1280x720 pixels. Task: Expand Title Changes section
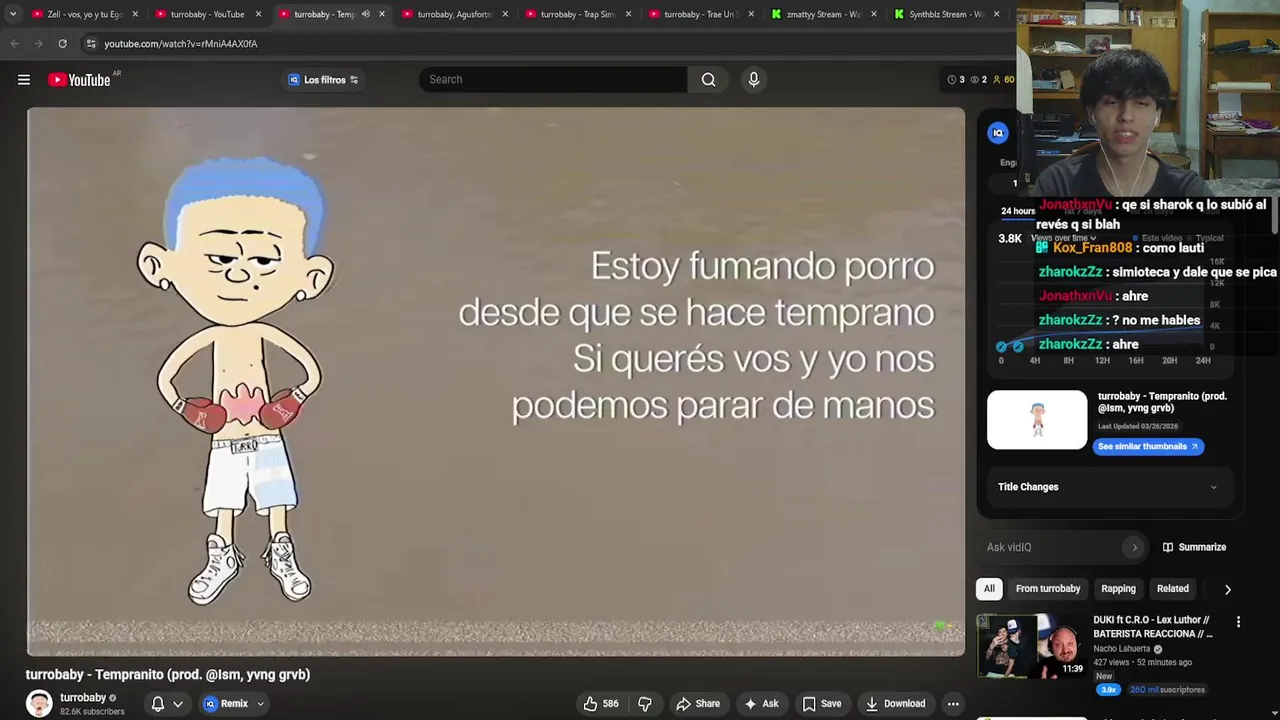coord(1108,487)
